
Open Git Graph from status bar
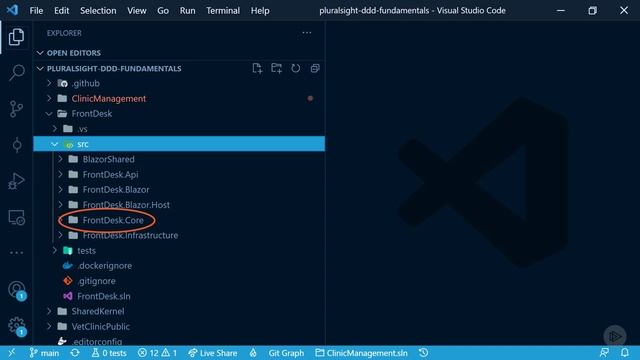286,353
